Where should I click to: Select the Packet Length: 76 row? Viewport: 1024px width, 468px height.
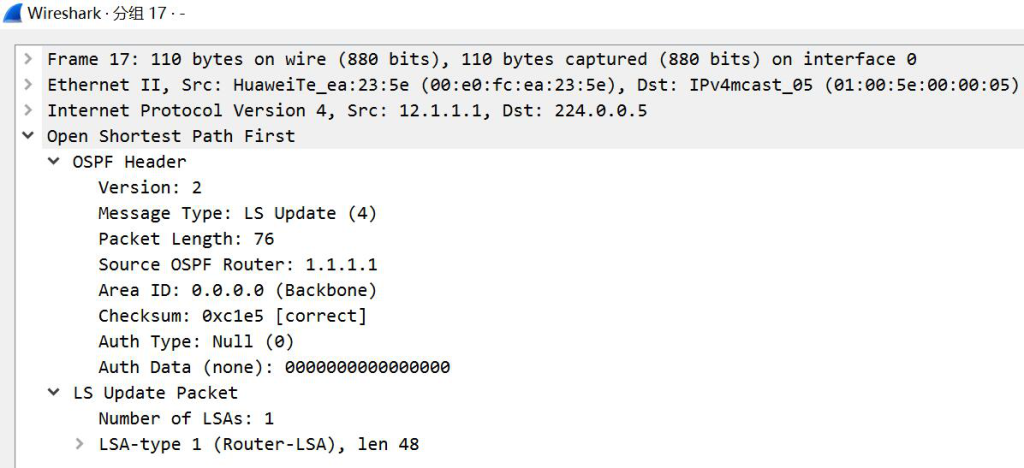[x=186, y=239]
